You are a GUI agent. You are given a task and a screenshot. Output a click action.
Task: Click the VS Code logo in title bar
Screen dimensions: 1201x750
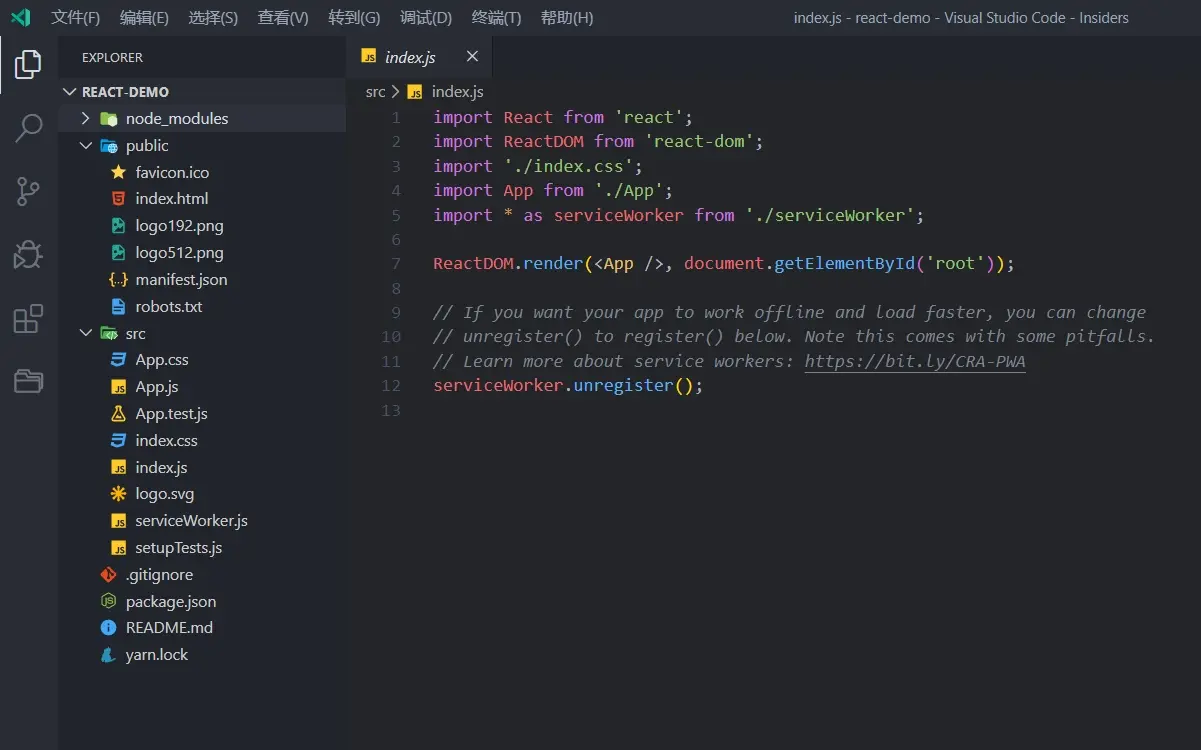click(20, 17)
